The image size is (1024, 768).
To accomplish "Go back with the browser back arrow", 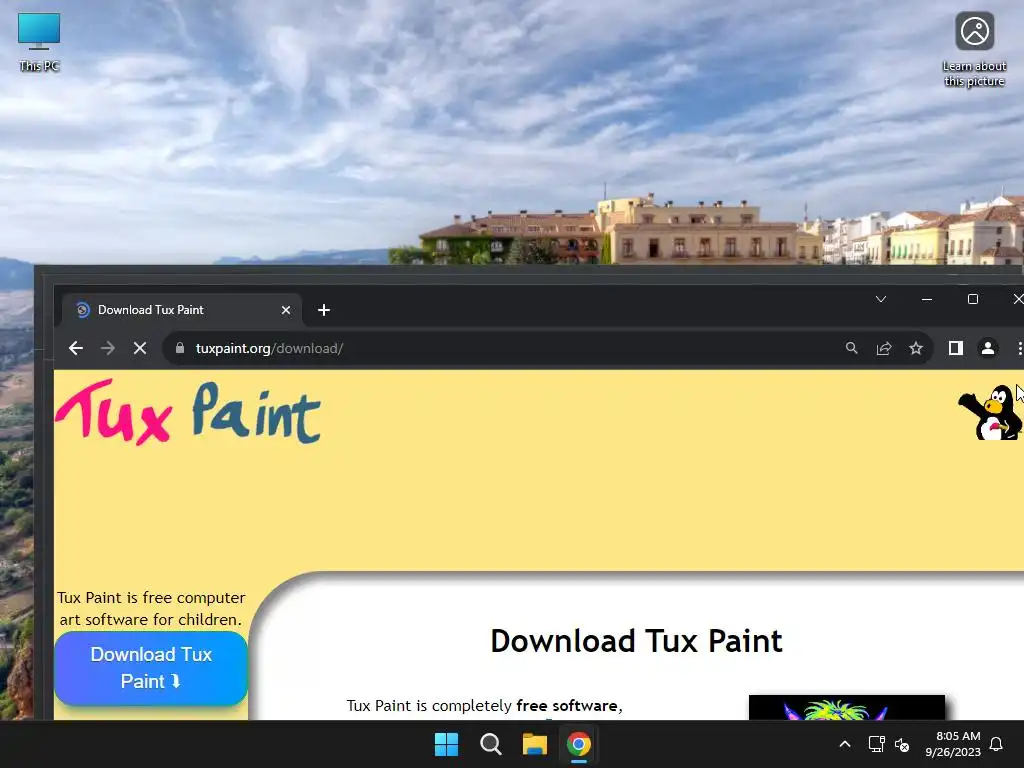I will coord(76,348).
